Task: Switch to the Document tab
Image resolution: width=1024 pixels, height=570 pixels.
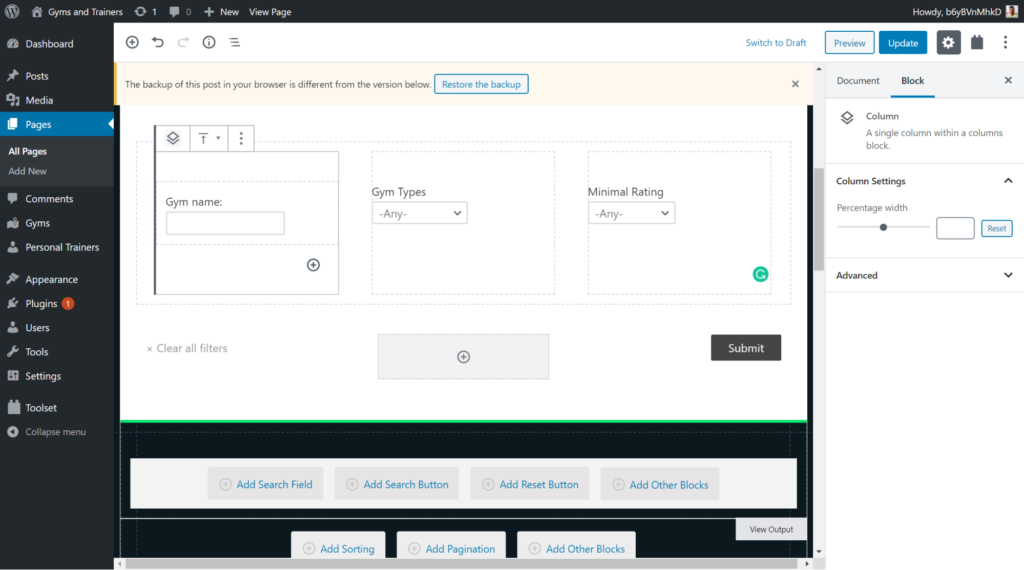Action: pos(857,80)
